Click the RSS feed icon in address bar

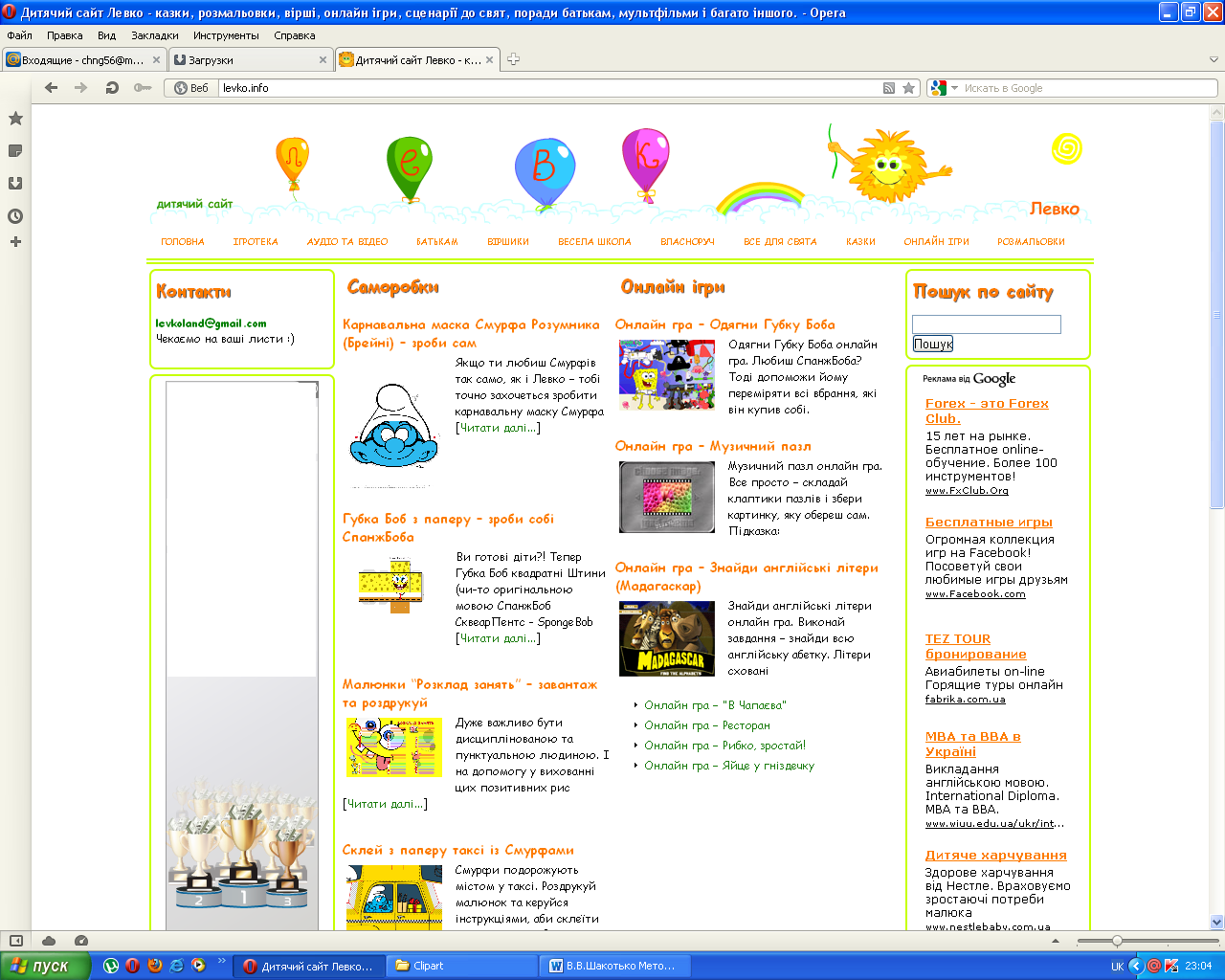point(889,88)
